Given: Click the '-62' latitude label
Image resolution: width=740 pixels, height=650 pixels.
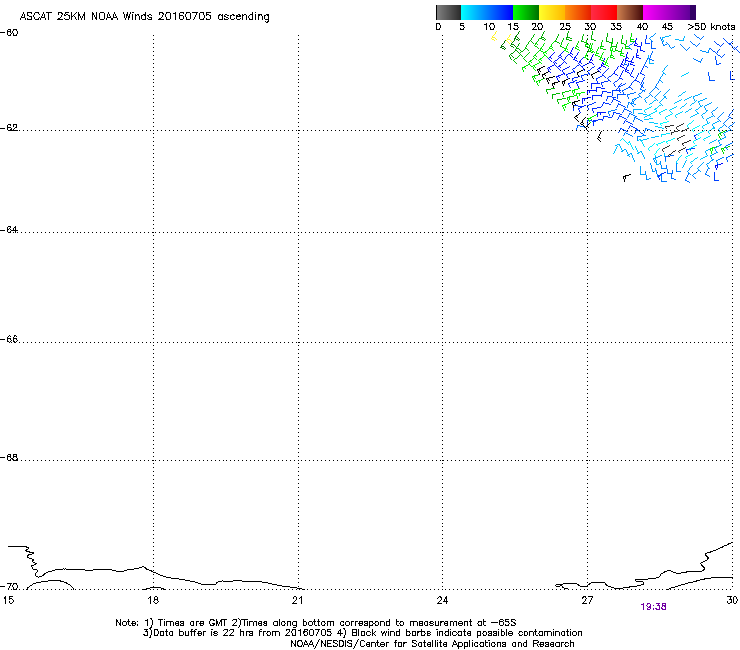Looking at the screenshot, I should (x=9, y=128).
